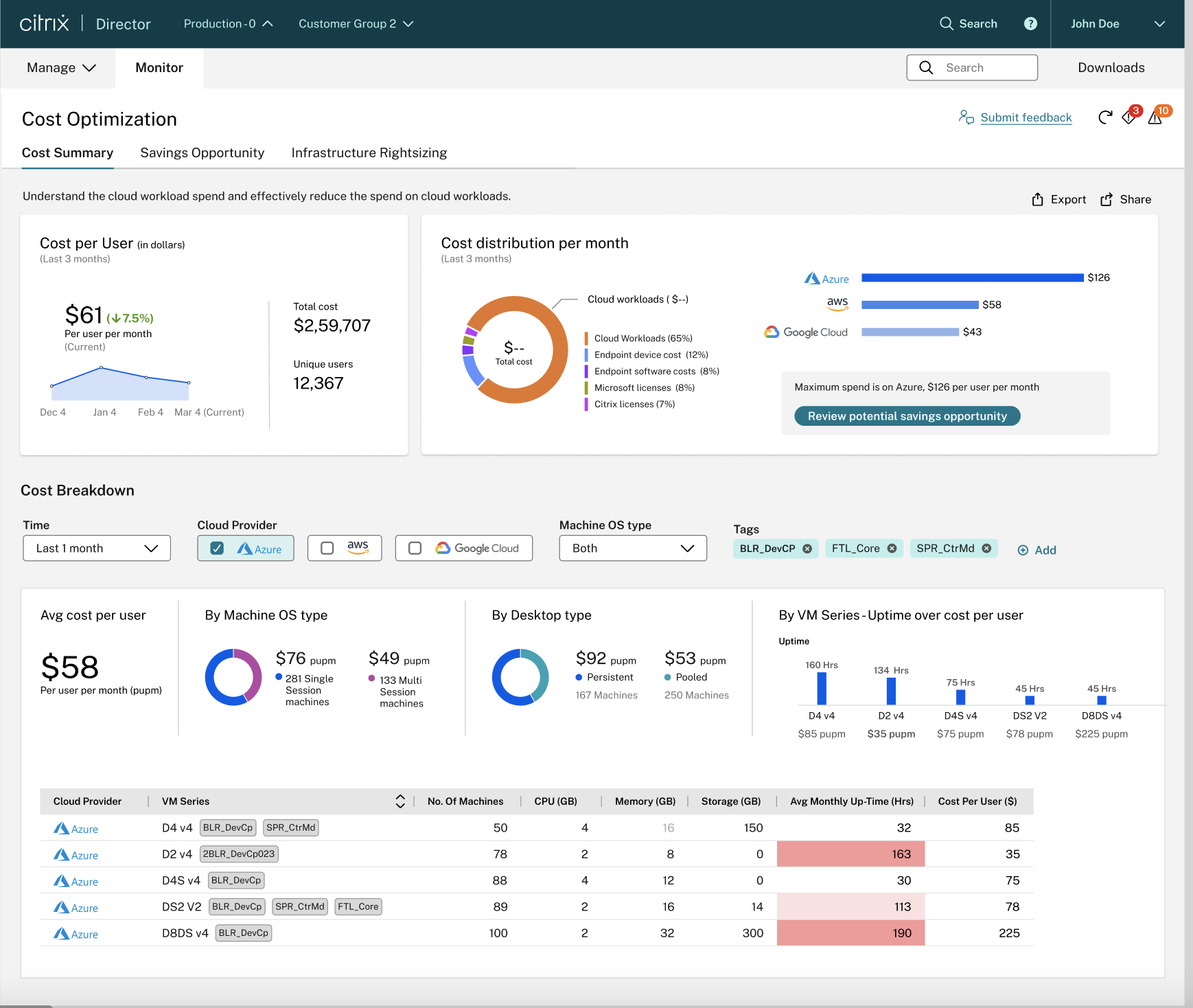Click Review potential savings opportunity button
The width and height of the screenshot is (1193, 1008).
tap(907, 416)
